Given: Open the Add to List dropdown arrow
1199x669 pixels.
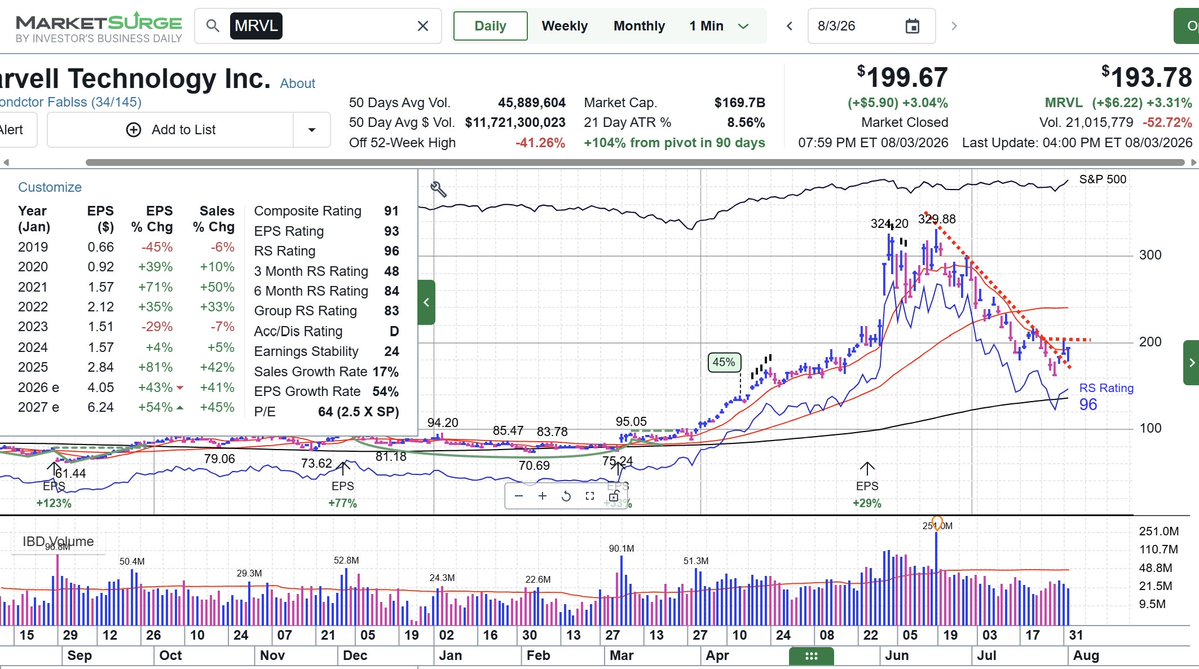Looking at the screenshot, I should pos(311,130).
